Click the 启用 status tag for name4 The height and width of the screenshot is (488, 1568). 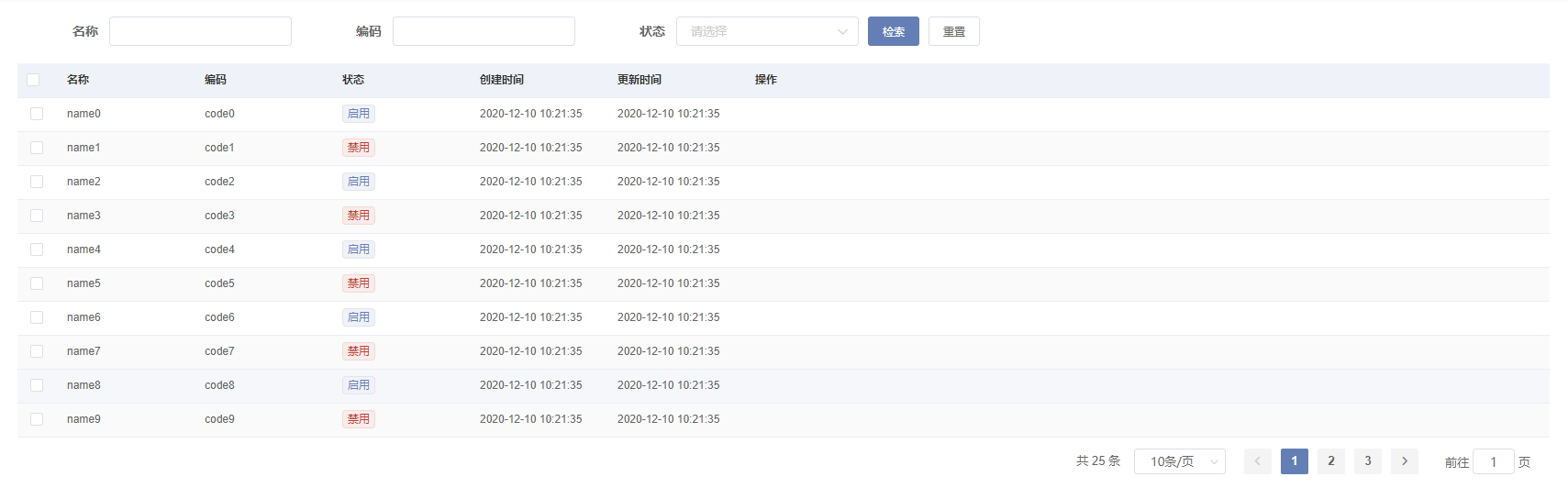(358, 250)
